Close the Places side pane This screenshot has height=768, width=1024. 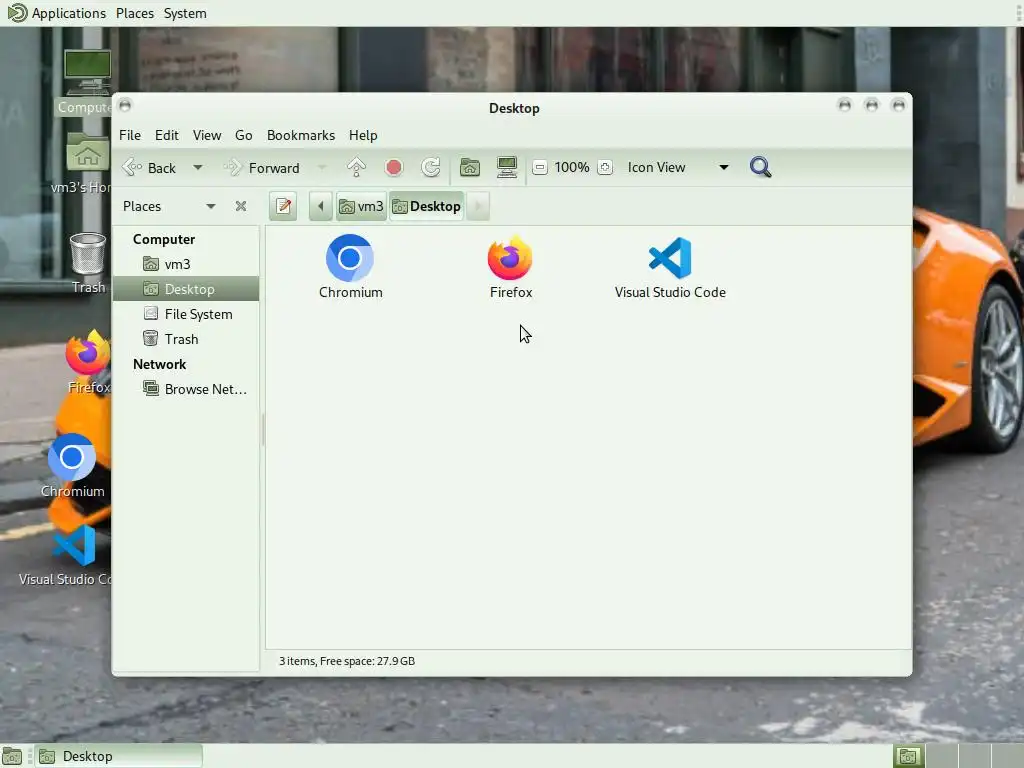click(241, 206)
